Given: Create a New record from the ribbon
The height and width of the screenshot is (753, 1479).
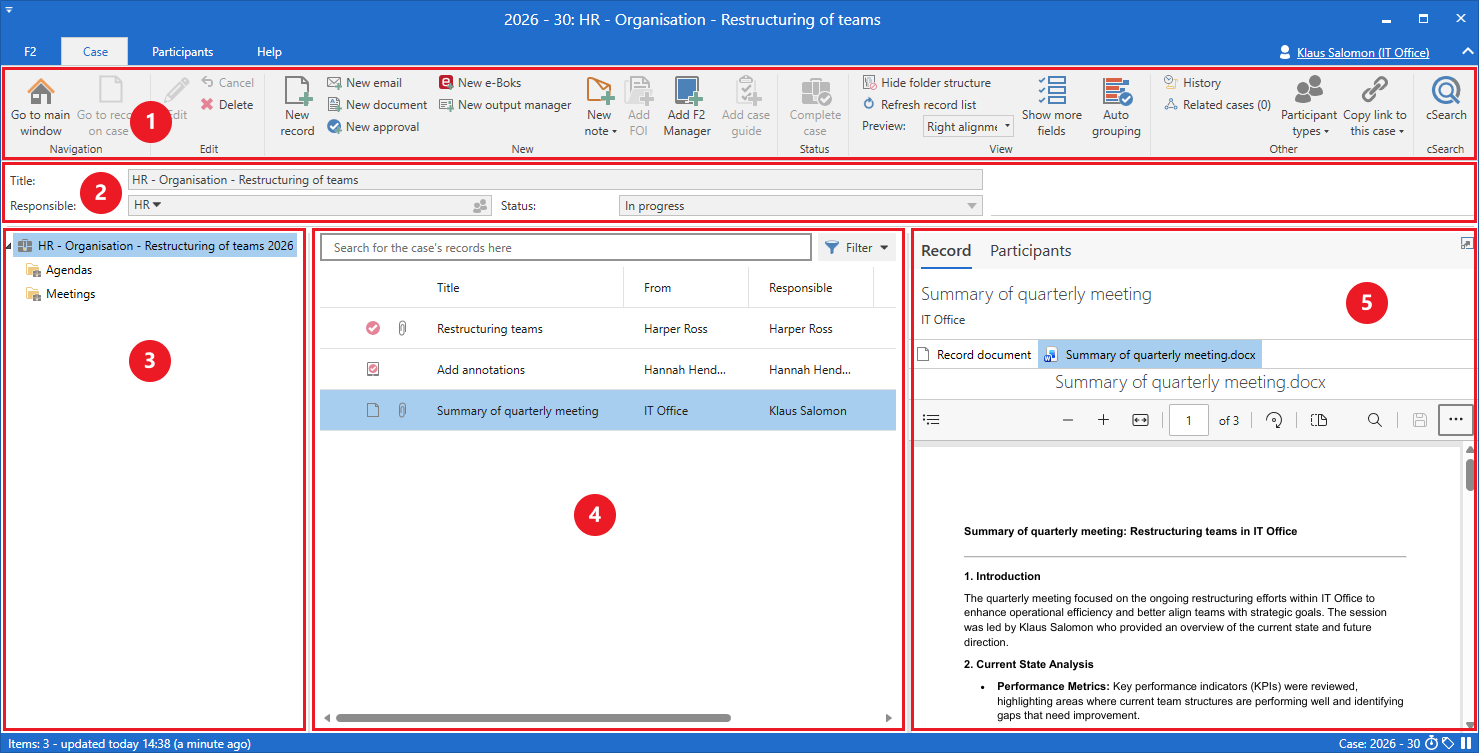Looking at the screenshot, I should tap(297, 106).
